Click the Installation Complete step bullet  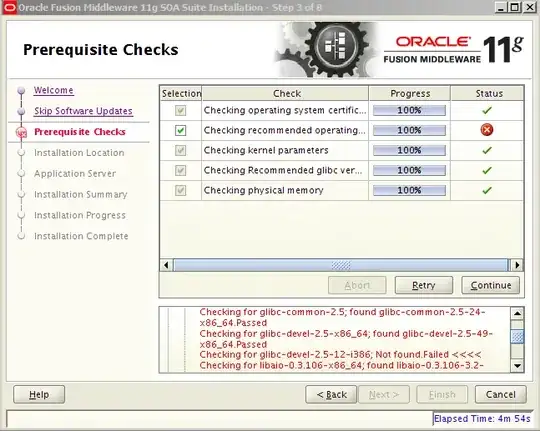(x=21, y=236)
